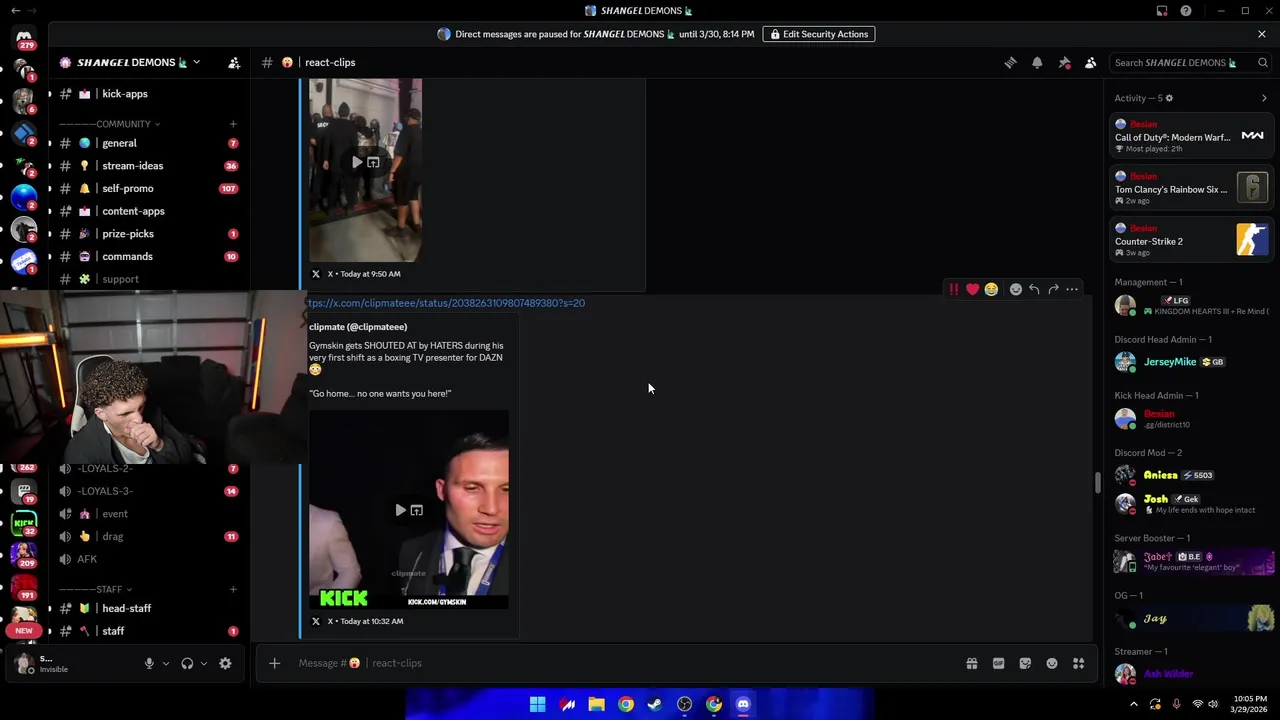
Task: Add channel to STAFF category
Action: pos(233,589)
